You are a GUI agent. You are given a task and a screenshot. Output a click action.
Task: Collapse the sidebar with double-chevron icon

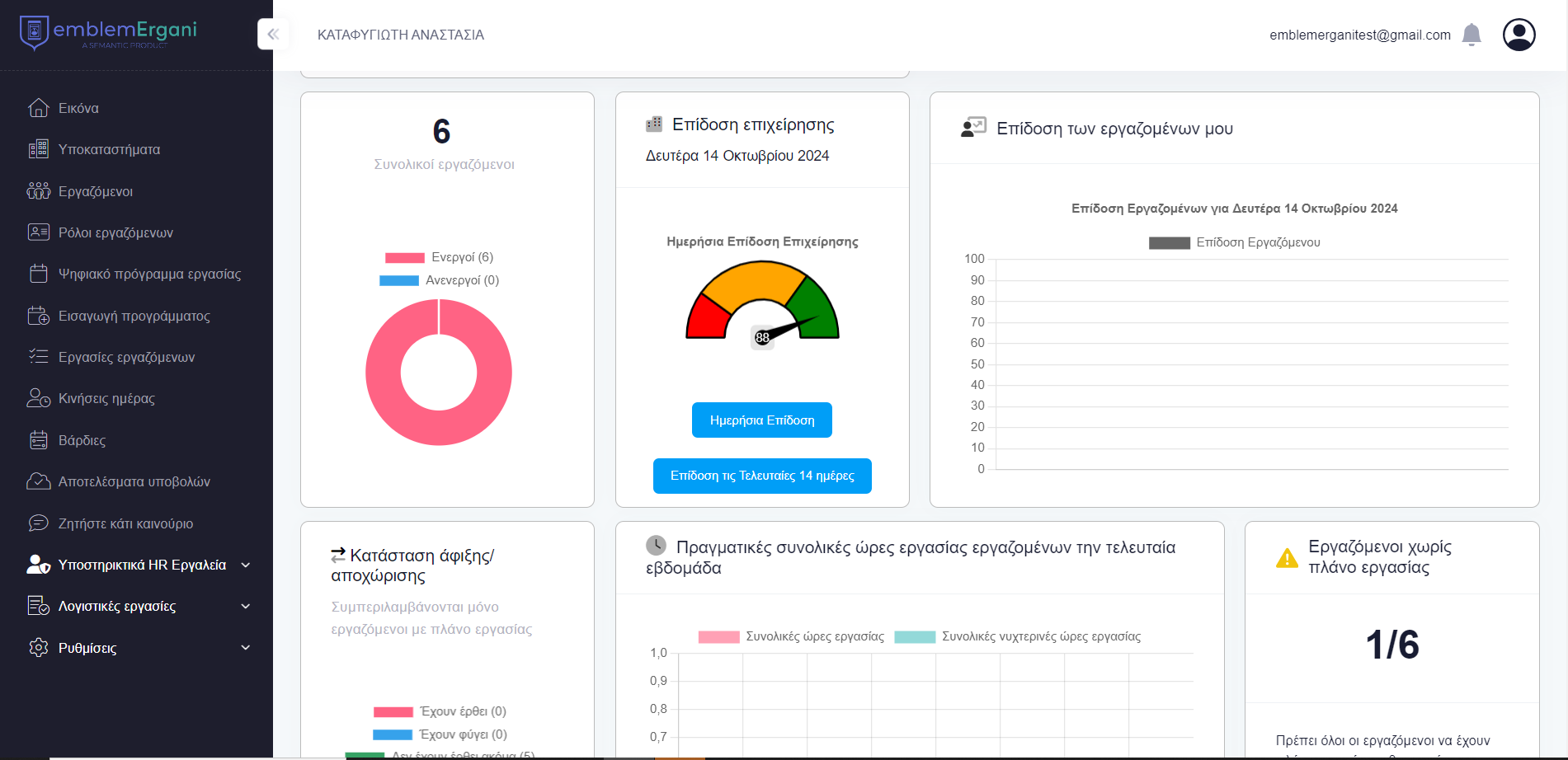[x=273, y=34]
